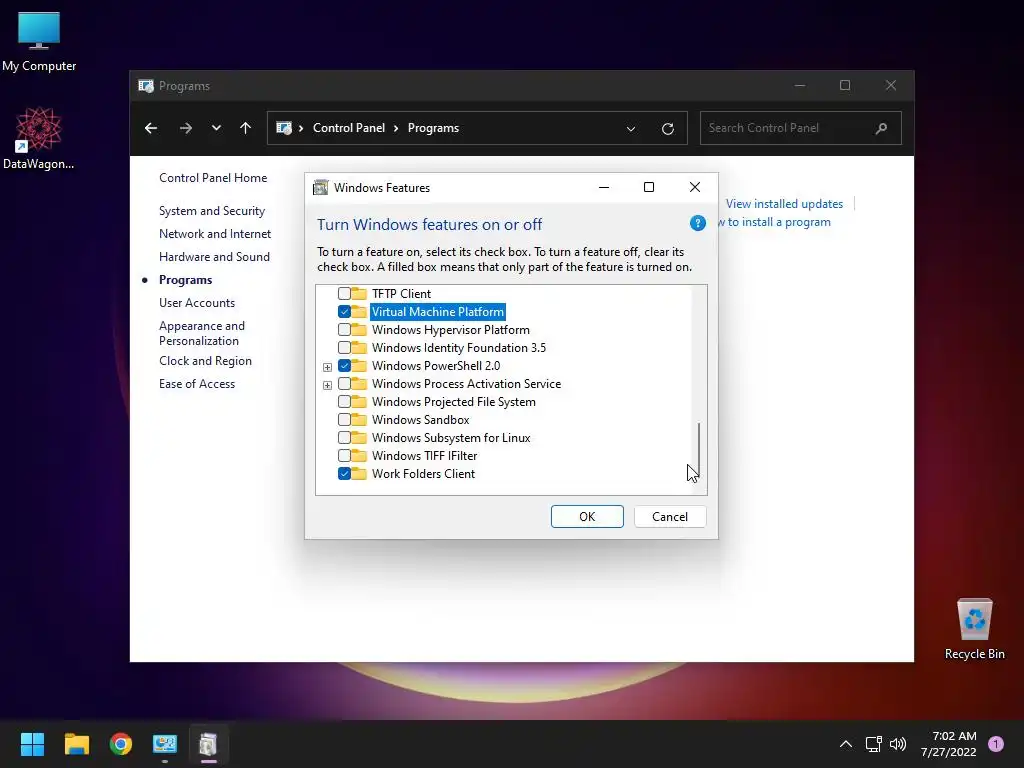Screen dimensions: 1024x768
Task: Open the Windows Features help icon
Action: coord(697,223)
